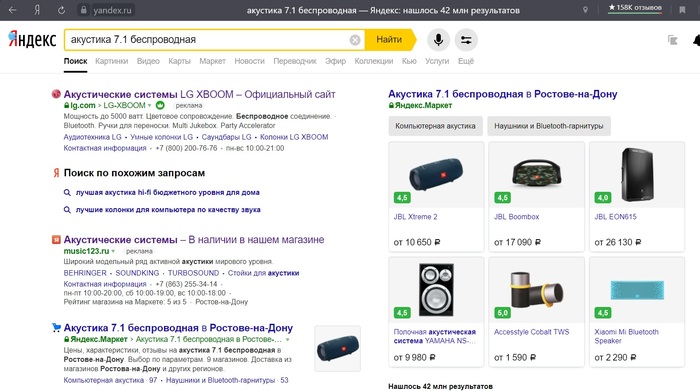700x392 pixels.
Task: Open Xiaomi Mi Bluetooth Speaker product
Action: tap(637, 312)
